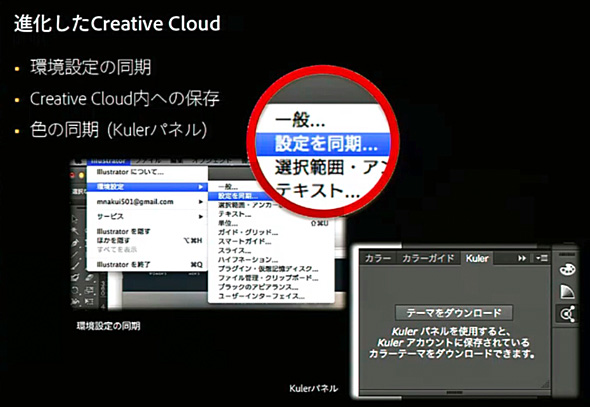Select the Pen tool in Illustrator toolbar
Screen dimensions: 590x407
(x=76, y=243)
